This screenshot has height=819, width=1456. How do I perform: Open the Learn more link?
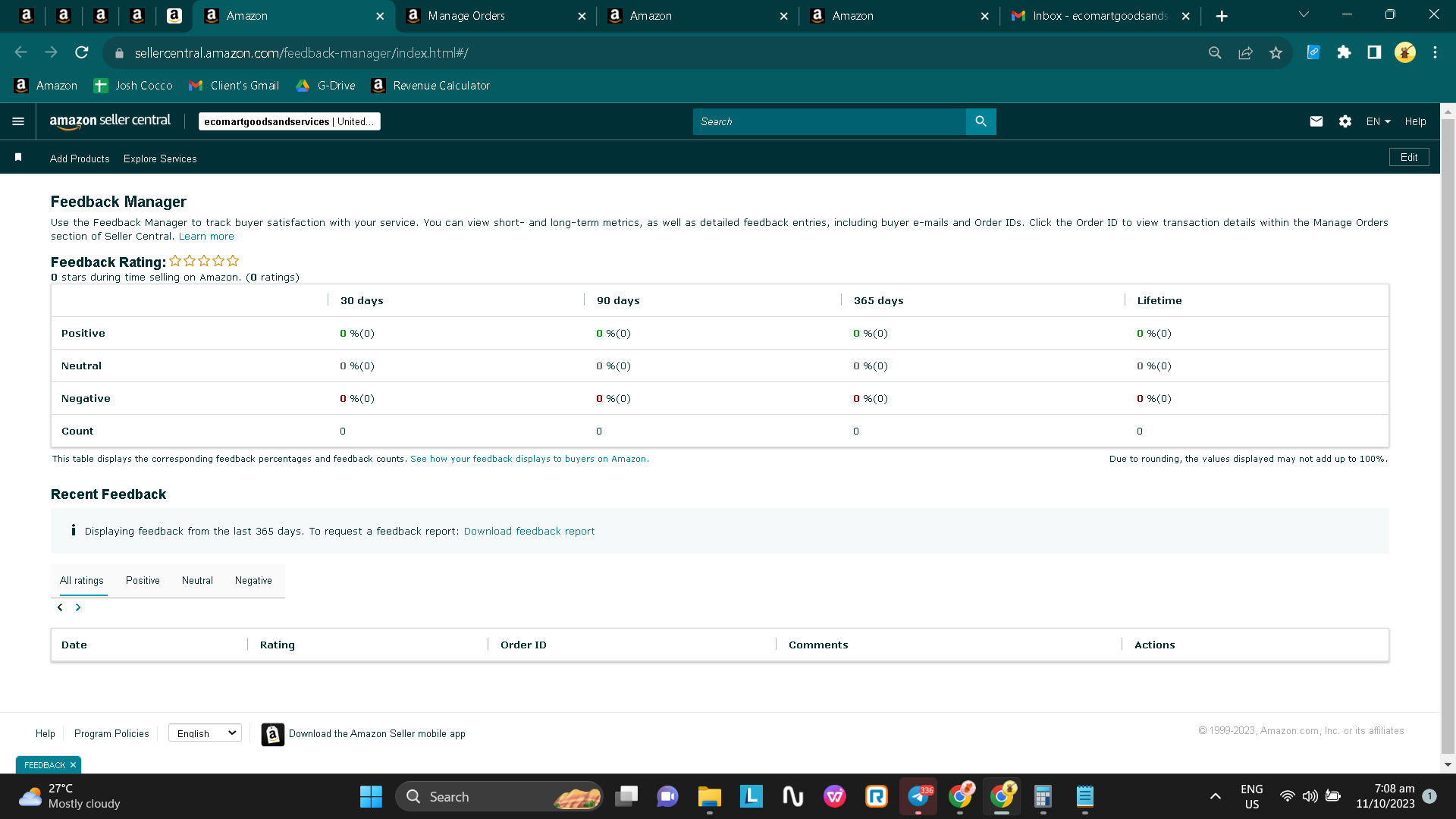point(206,237)
